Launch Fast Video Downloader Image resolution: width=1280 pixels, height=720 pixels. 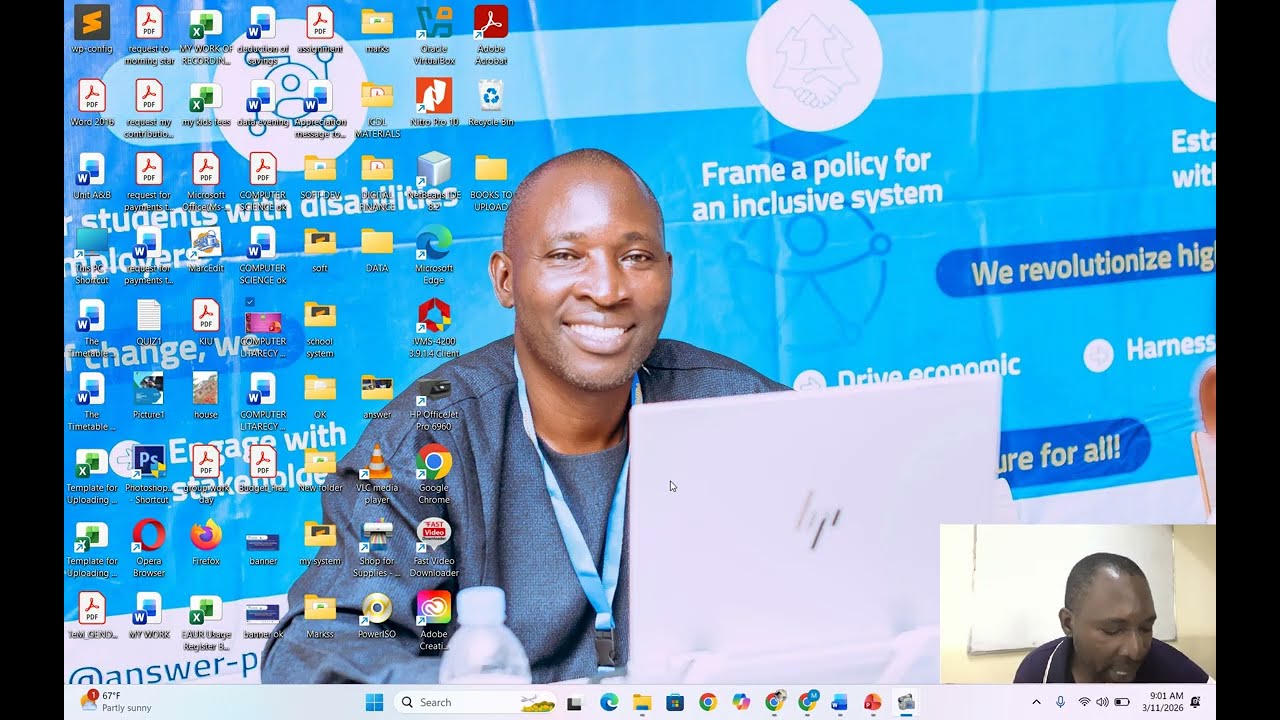coord(434,546)
